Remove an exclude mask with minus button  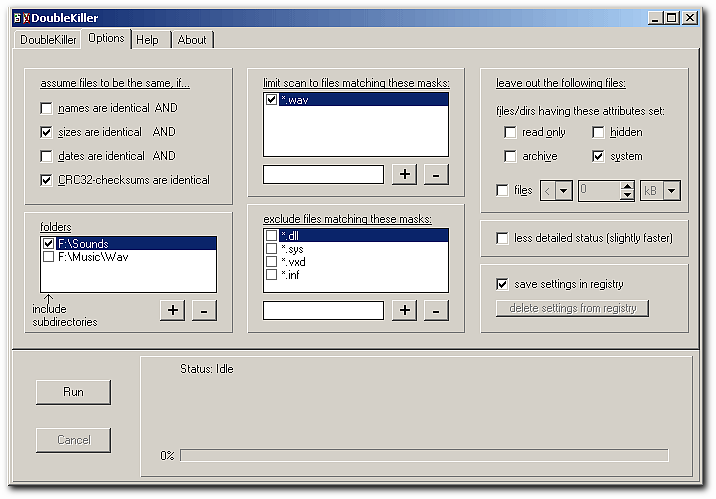[x=436, y=310]
